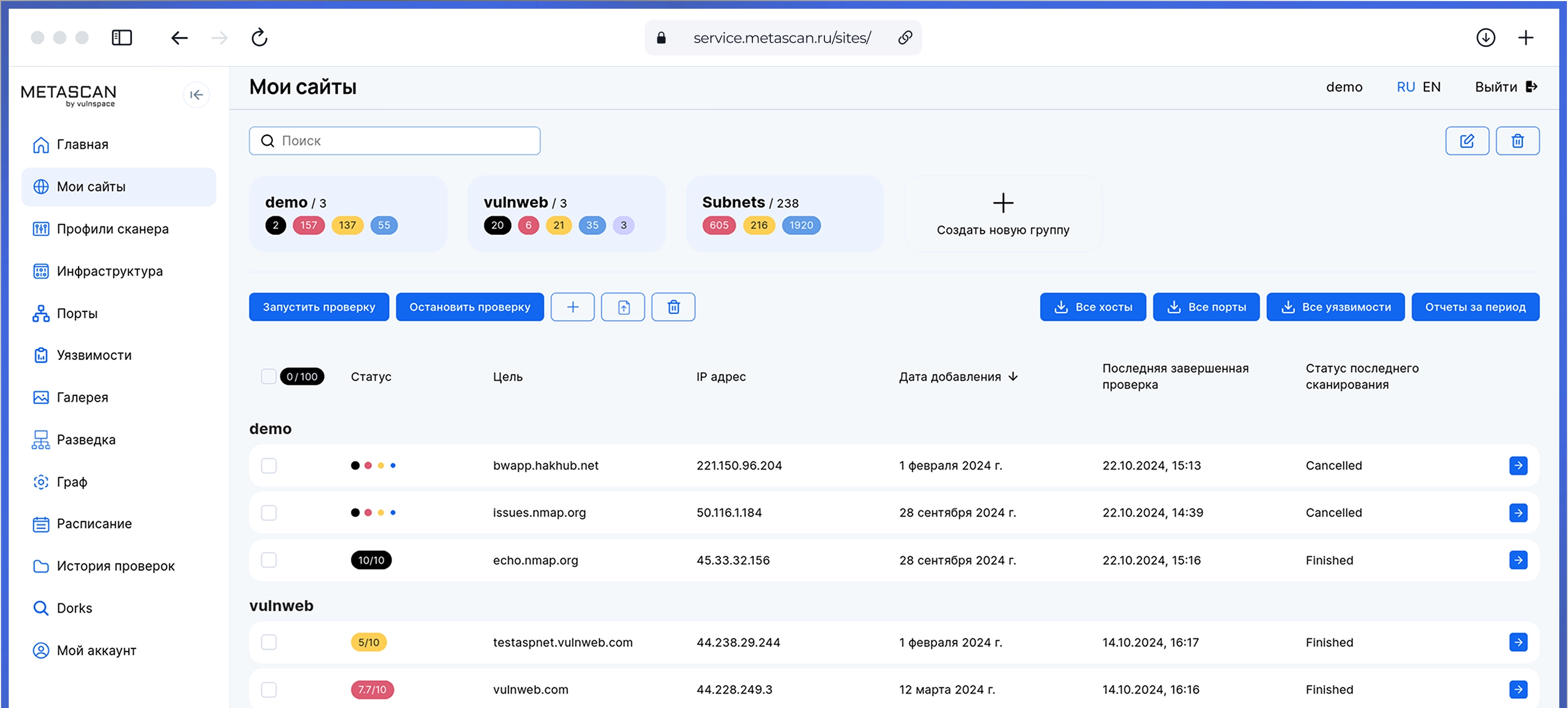
Task: Open Уязвимости in the sidebar
Action: click(94, 355)
